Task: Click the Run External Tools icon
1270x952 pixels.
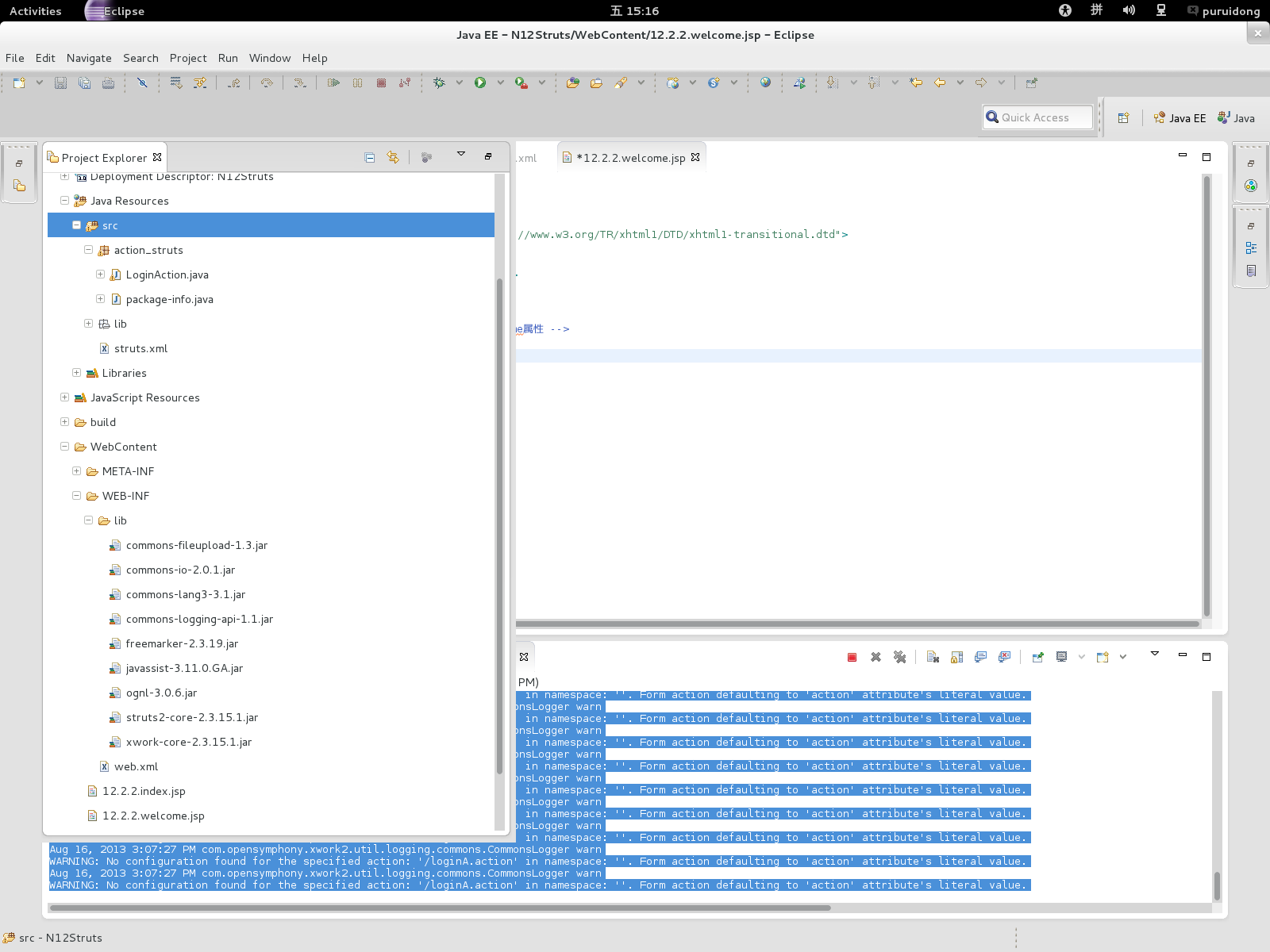Action: pos(521,83)
